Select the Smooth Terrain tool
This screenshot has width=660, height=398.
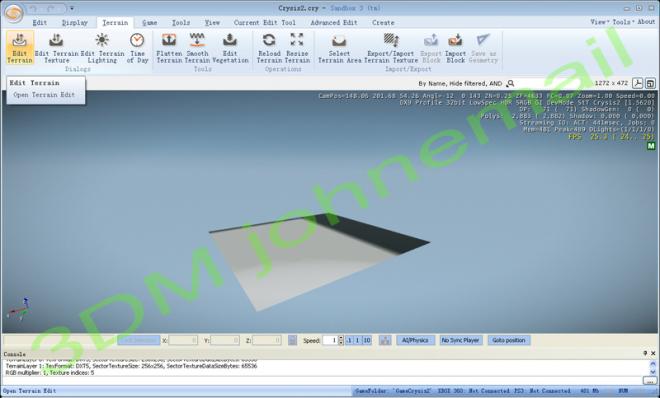tap(197, 48)
